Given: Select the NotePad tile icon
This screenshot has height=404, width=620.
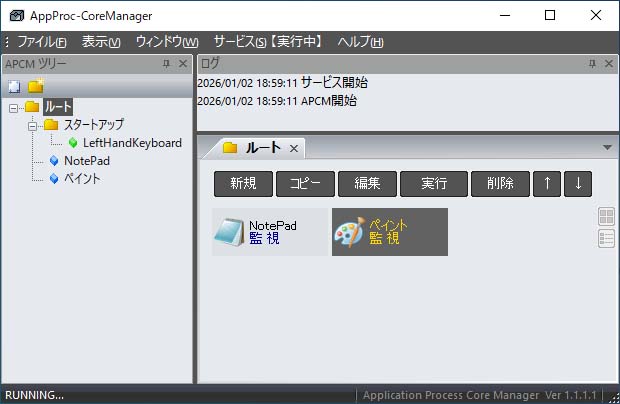Looking at the screenshot, I should click(x=229, y=232).
